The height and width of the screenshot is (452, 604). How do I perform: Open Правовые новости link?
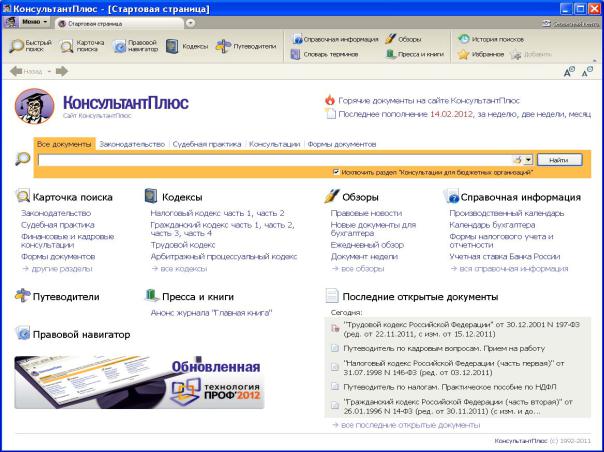[366, 213]
